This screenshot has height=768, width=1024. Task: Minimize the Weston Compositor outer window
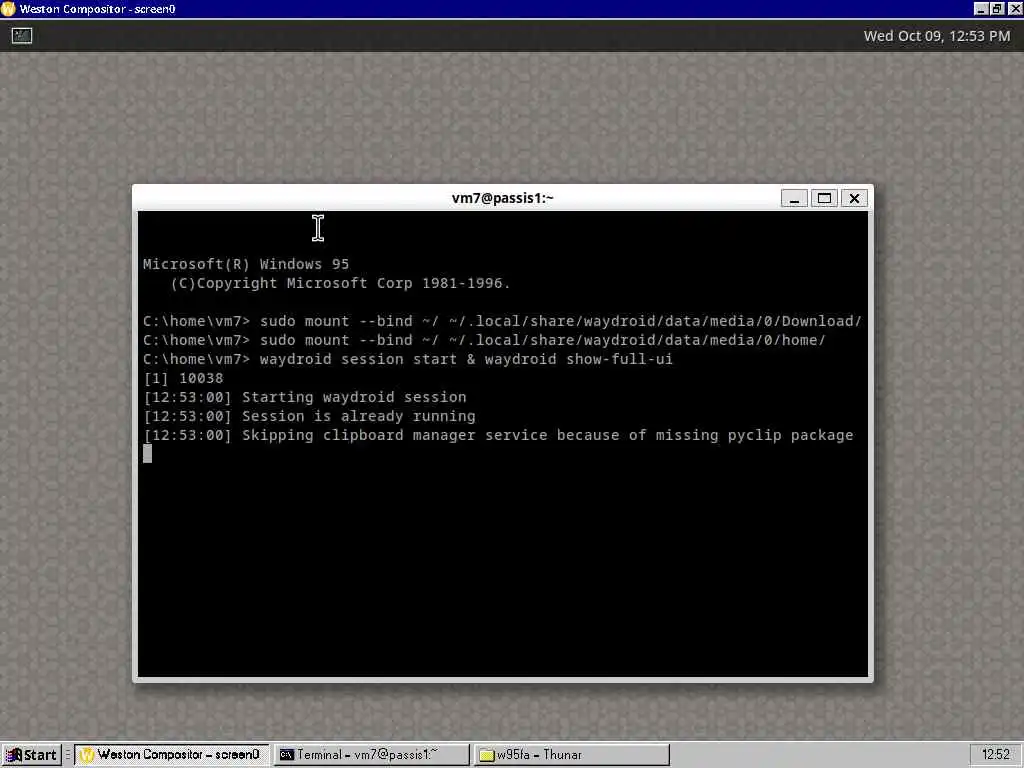click(981, 9)
